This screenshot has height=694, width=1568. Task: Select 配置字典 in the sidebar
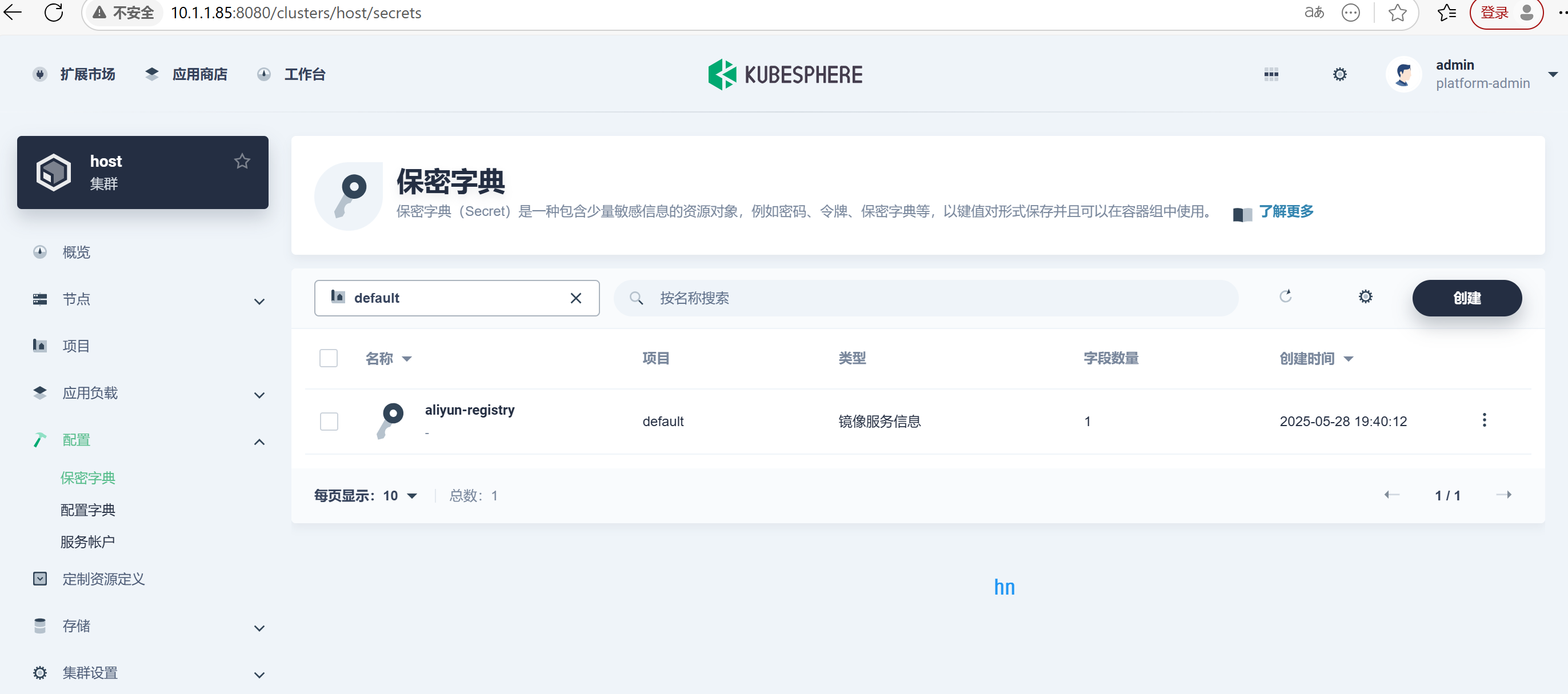pyautogui.click(x=87, y=510)
